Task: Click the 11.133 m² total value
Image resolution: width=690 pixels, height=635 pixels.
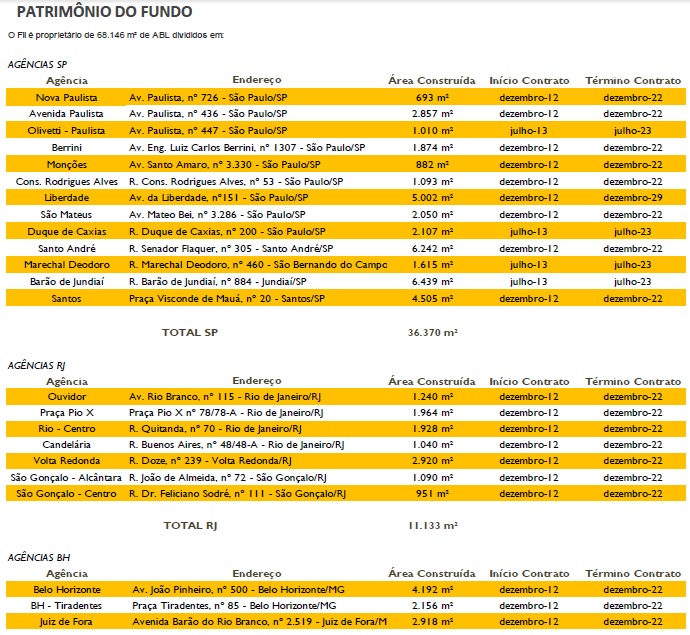Action: [x=432, y=525]
